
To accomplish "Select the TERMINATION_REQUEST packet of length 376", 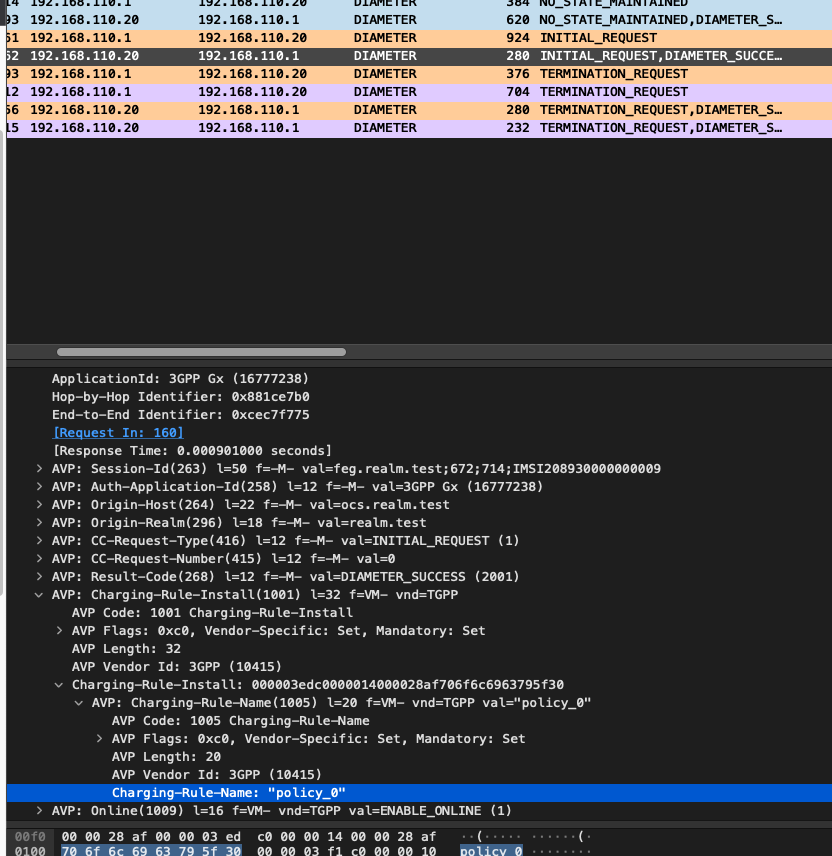I will click(x=300, y=73).
